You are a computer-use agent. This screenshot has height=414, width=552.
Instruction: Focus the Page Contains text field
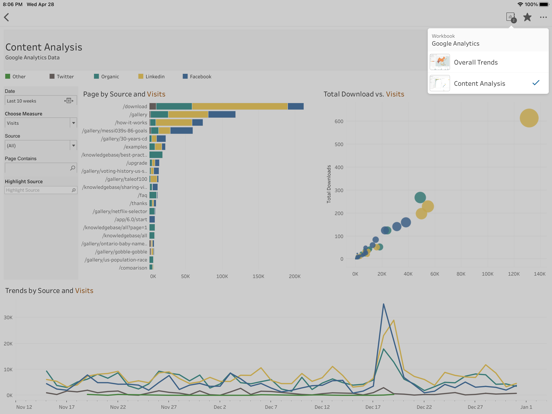coord(41,168)
